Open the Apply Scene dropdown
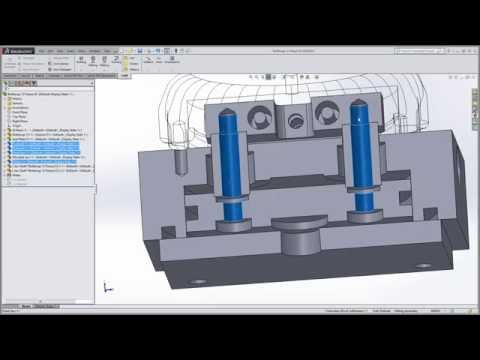Viewport: 480px width, 360px height. (x=308, y=77)
